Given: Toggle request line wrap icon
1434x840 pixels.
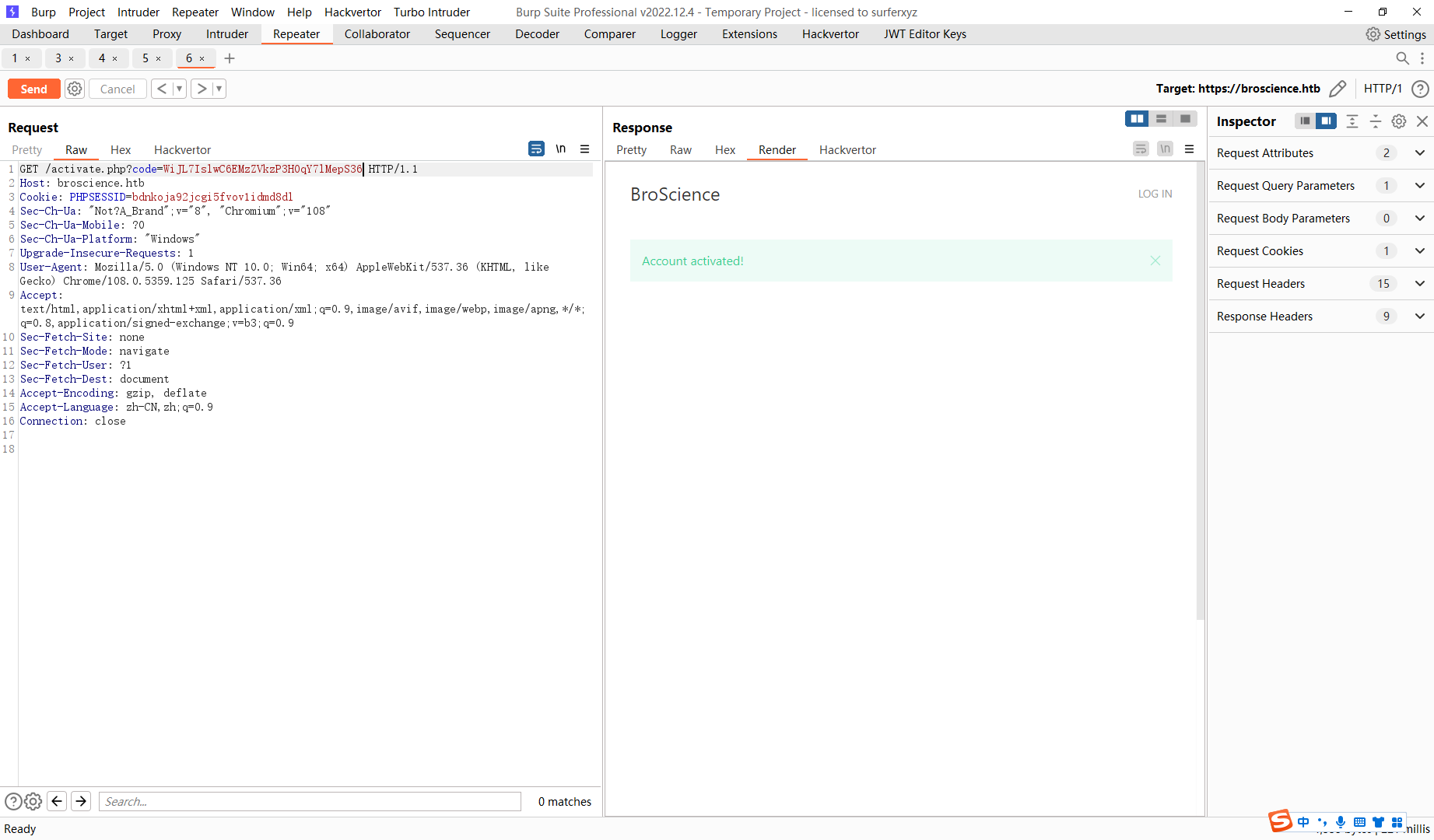Looking at the screenshot, I should pos(536,149).
